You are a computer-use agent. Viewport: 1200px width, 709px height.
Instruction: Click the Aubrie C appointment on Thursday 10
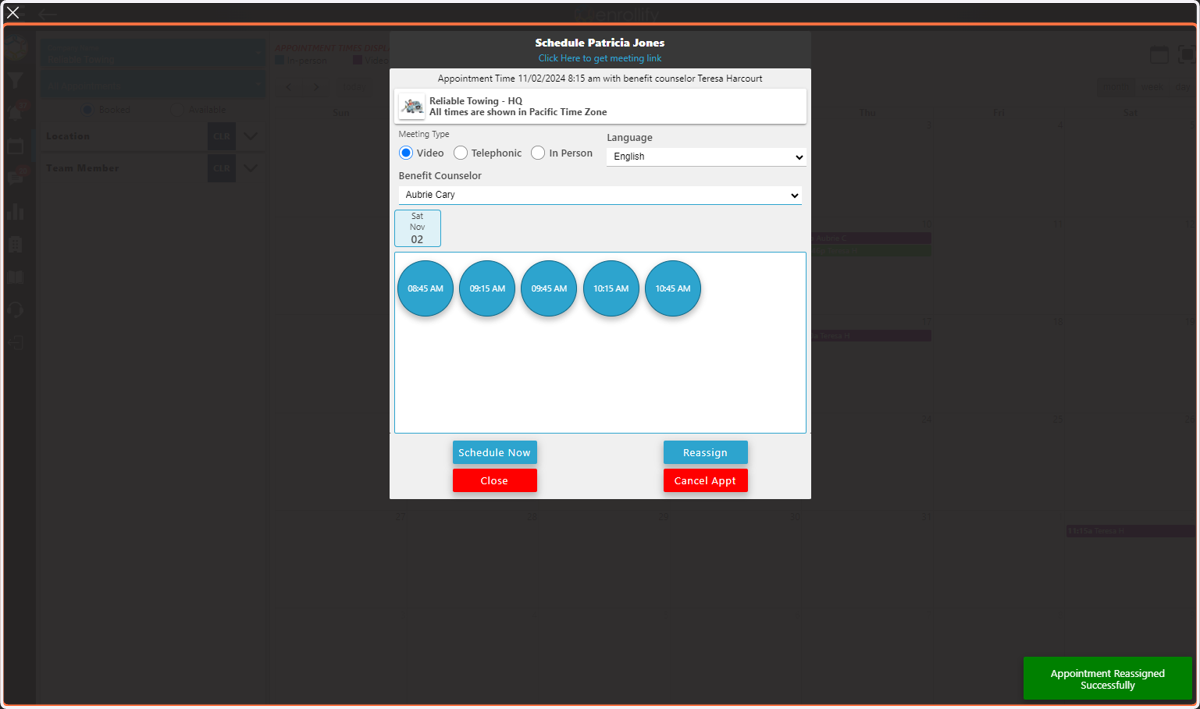870,238
